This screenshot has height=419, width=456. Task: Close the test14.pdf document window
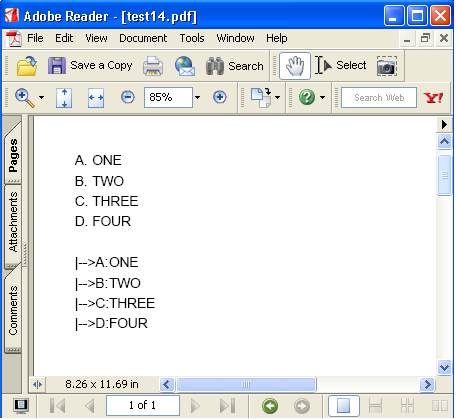[444, 38]
